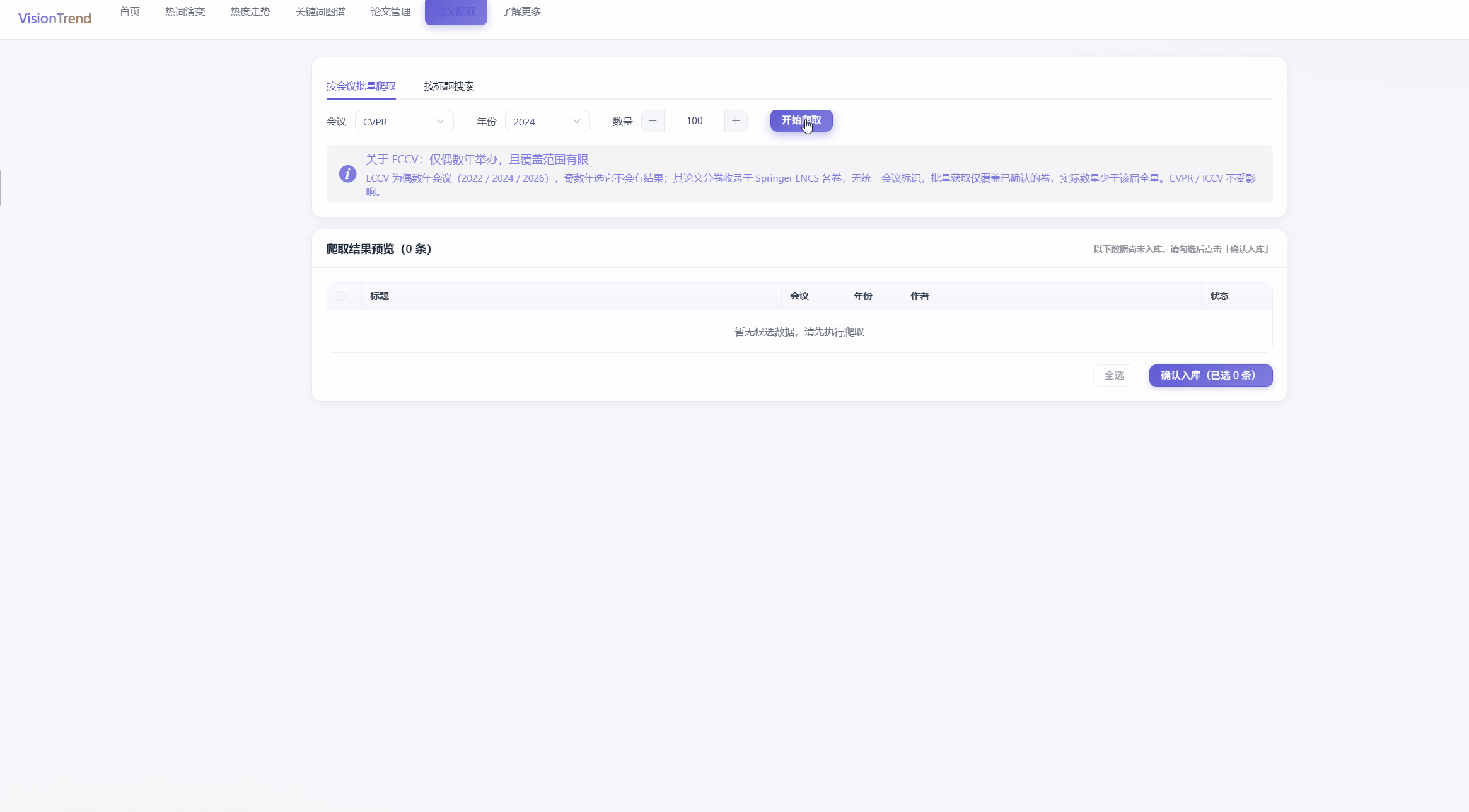This screenshot has height=812, width=1469.
Task: Switch to 按会议批量爬取 tab
Action: [361, 86]
